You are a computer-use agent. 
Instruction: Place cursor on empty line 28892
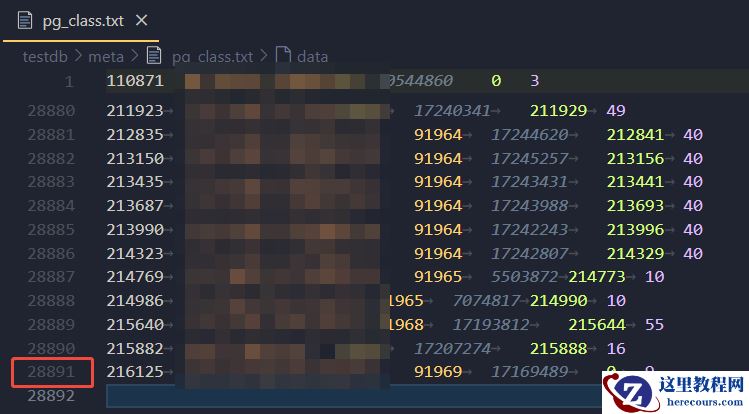tap(353, 396)
